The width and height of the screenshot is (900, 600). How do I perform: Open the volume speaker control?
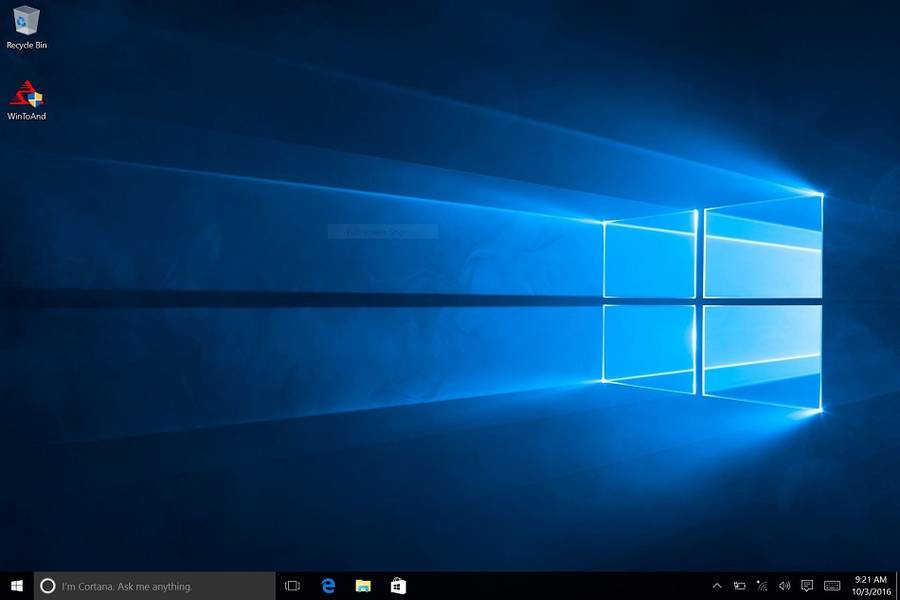[x=784, y=586]
